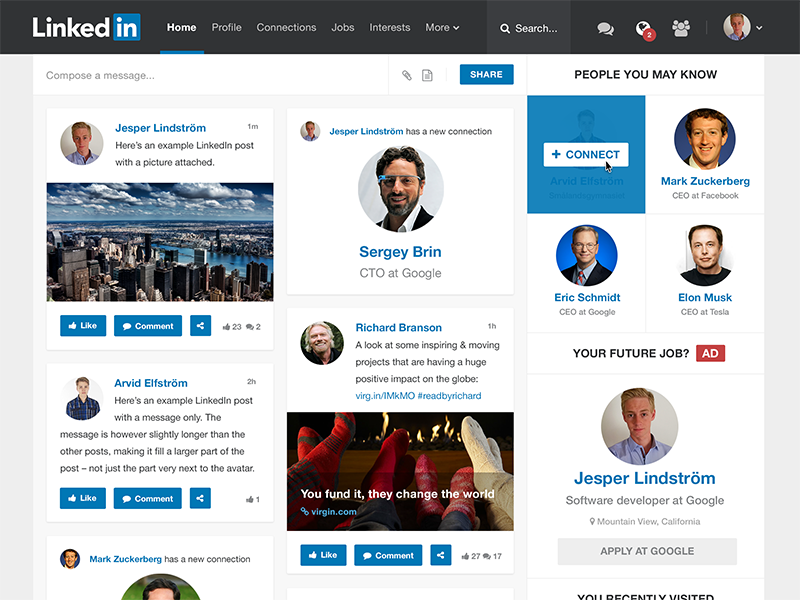Open the Jobs section from the navbar
The width and height of the screenshot is (800, 600).
(x=343, y=28)
